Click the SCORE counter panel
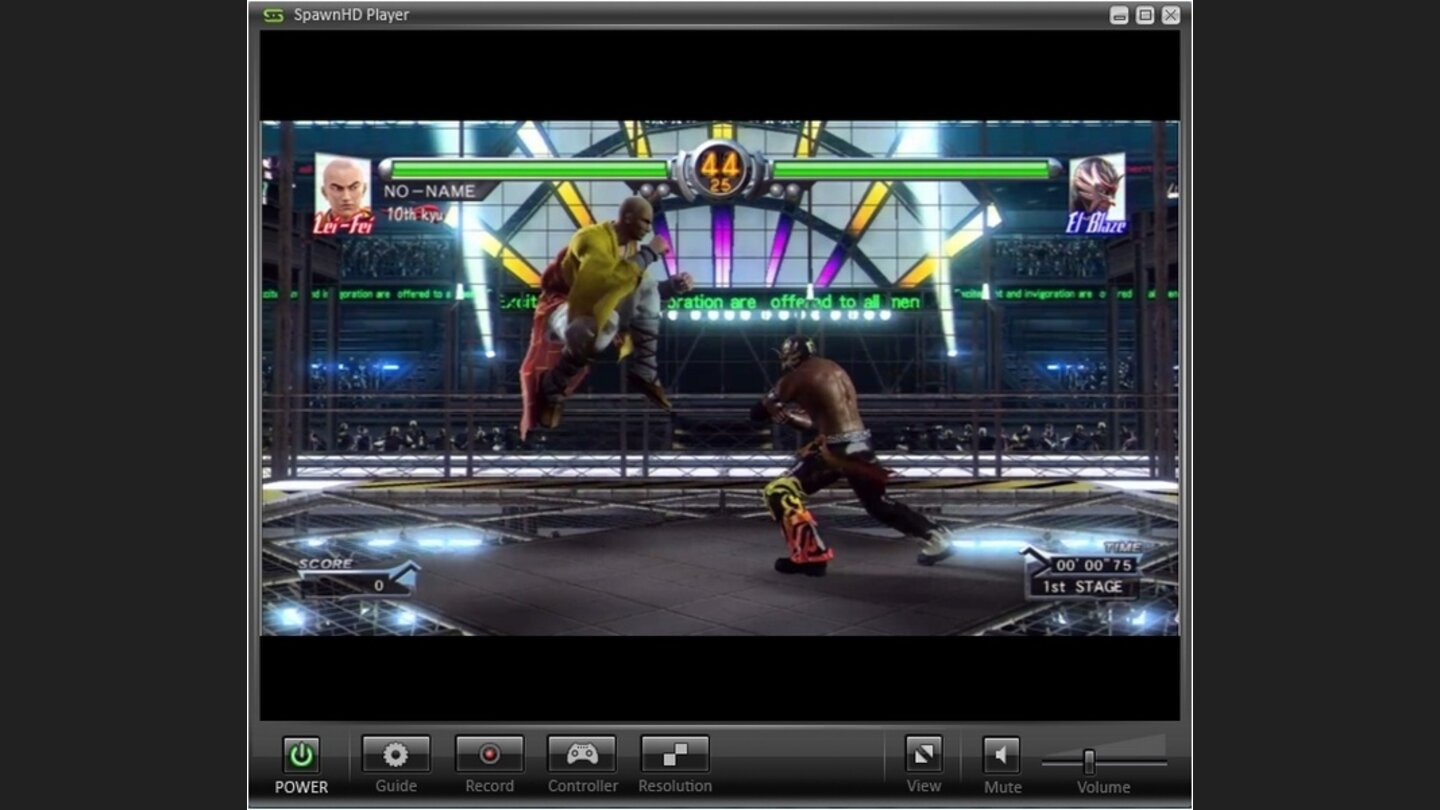The width and height of the screenshot is (1440, 810). 357,578
